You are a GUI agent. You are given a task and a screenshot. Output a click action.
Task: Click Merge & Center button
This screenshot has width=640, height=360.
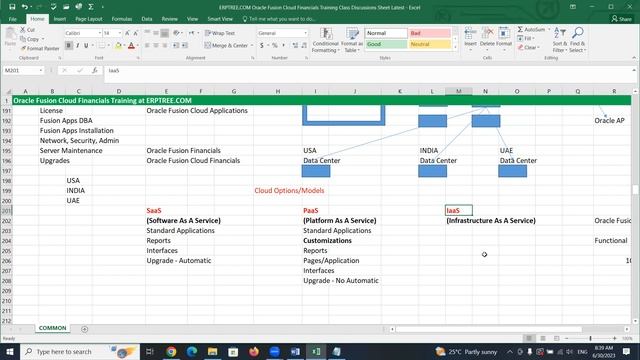pyautogui.click(x=226, y=45)
